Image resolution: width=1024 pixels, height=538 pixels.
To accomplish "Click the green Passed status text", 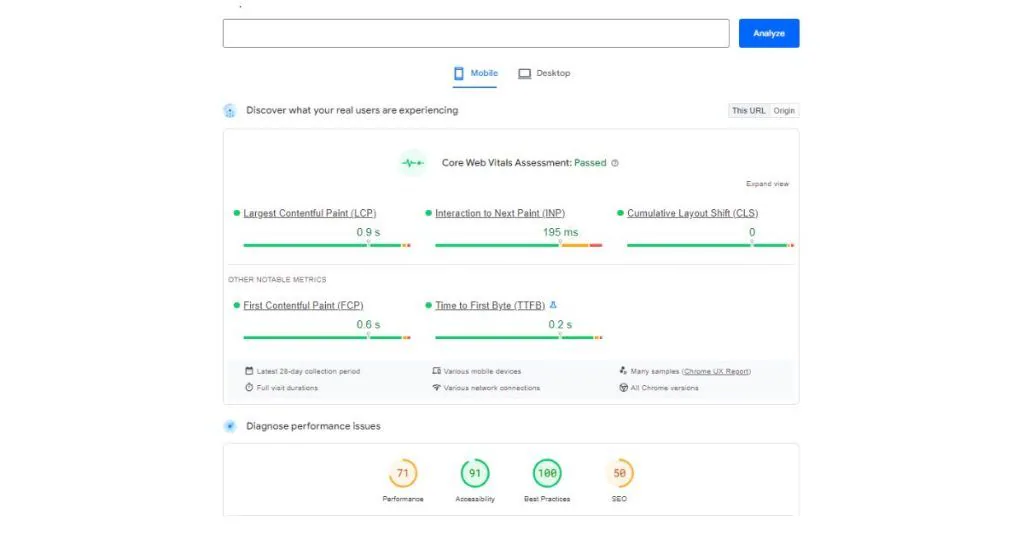I will coord(590,163).
